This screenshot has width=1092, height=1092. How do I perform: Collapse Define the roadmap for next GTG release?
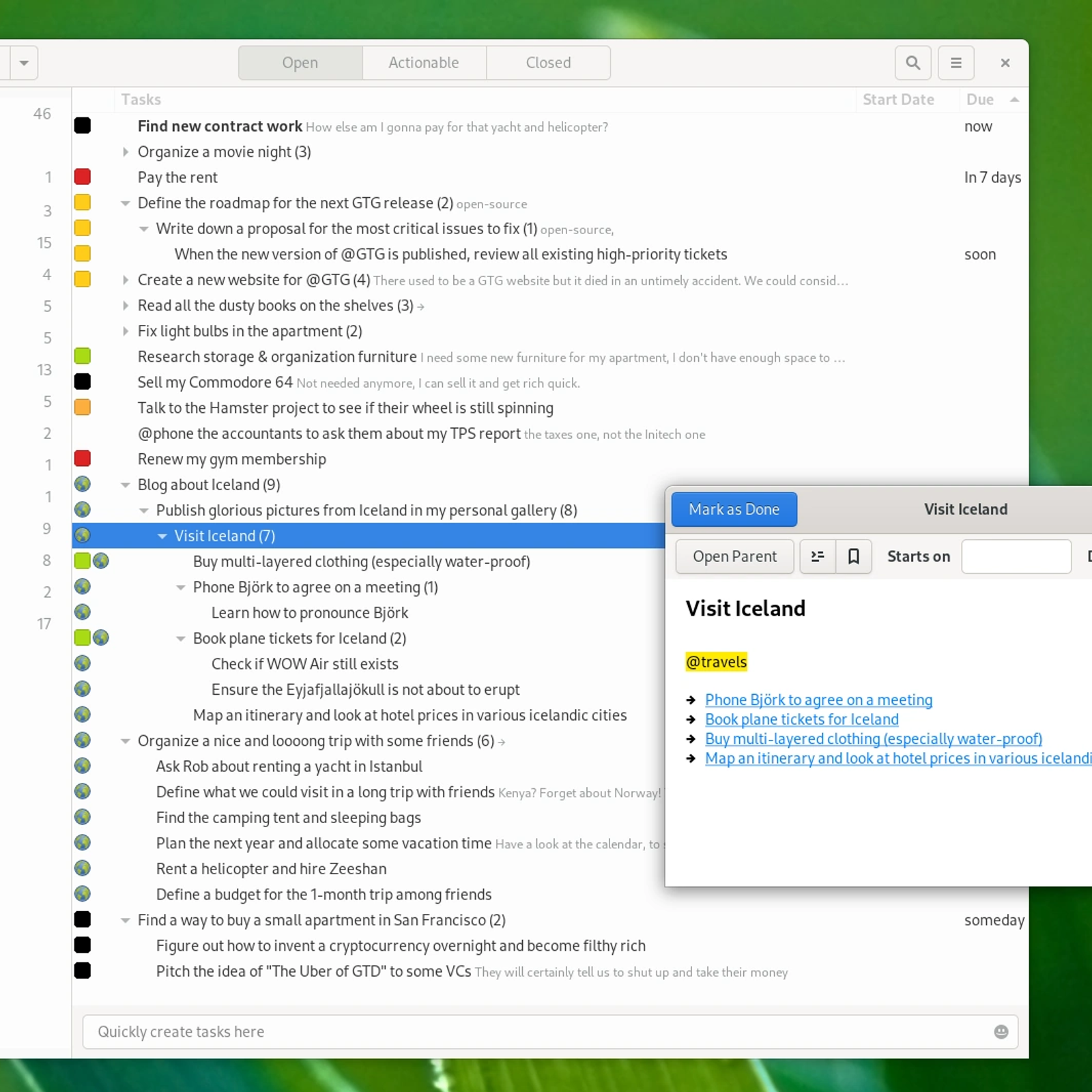126,203
